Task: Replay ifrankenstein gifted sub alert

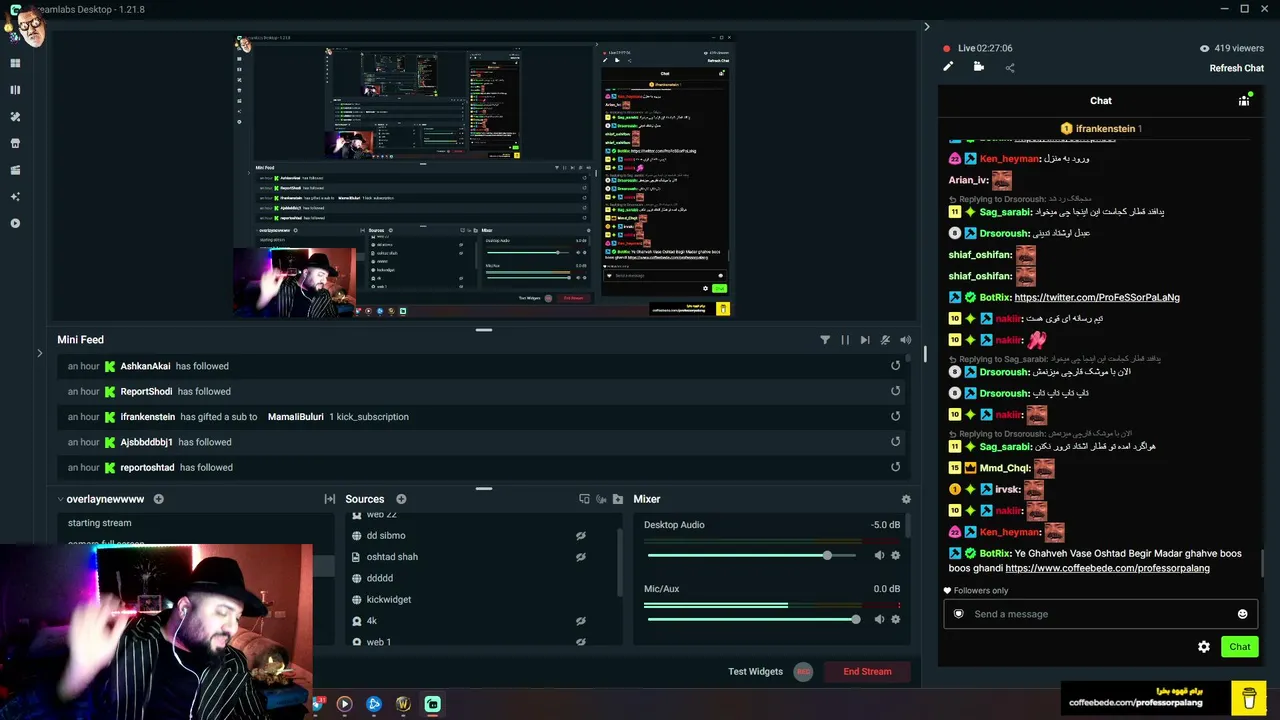Action: tap(895, 417)
